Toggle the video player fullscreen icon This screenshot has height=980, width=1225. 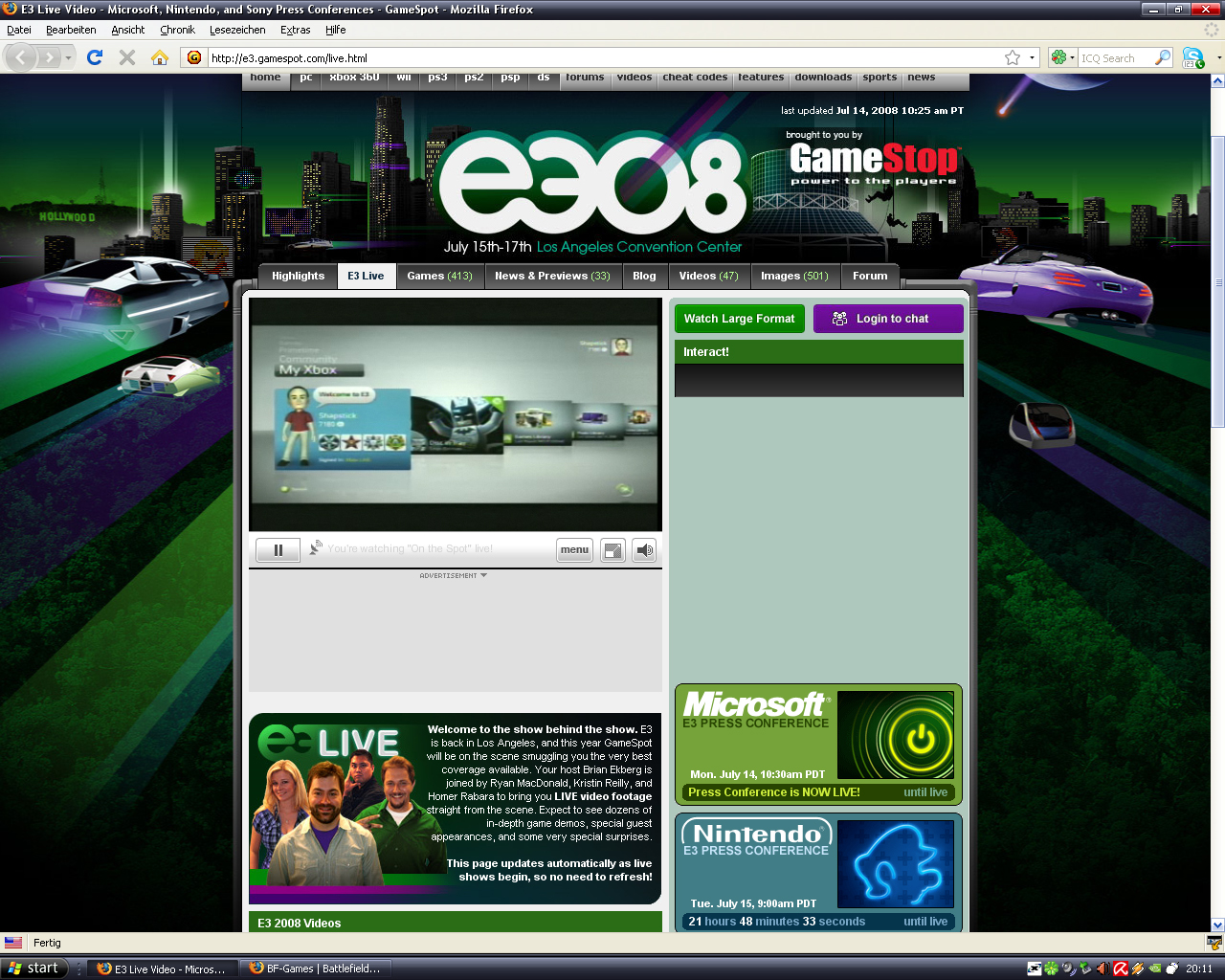coord(613,549)
